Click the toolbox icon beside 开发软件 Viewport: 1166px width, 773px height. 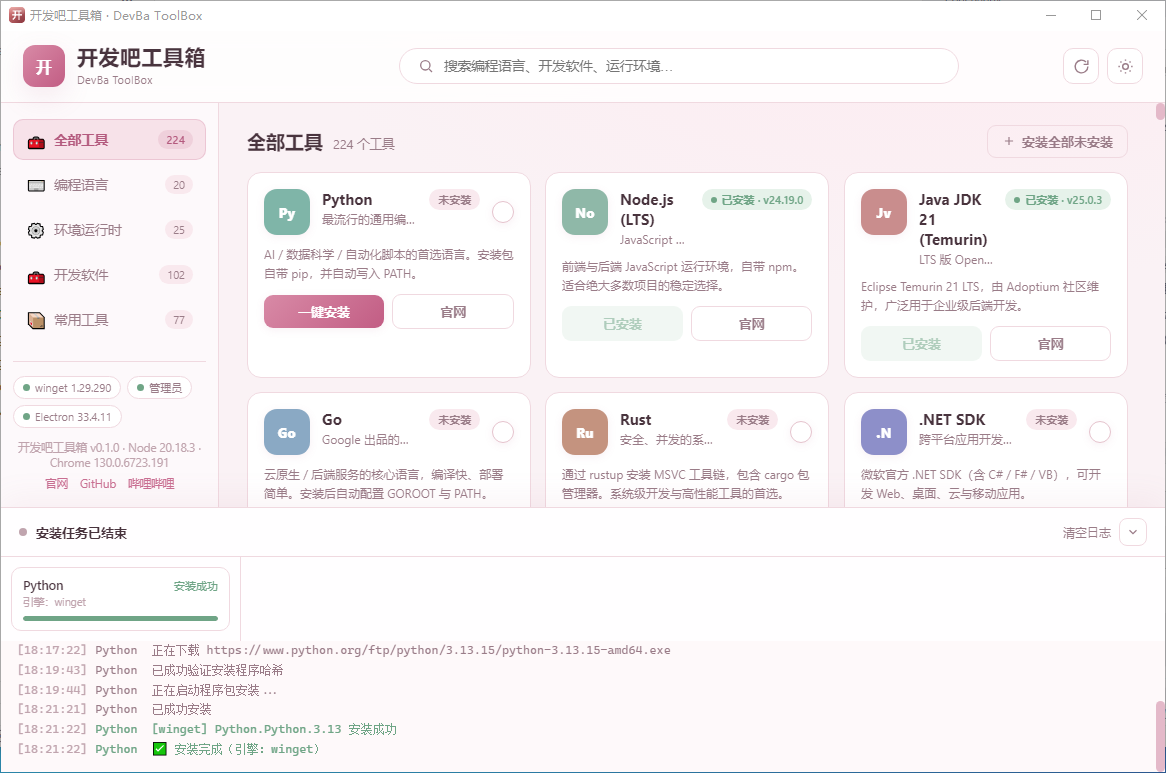click(x=36, y=276)
